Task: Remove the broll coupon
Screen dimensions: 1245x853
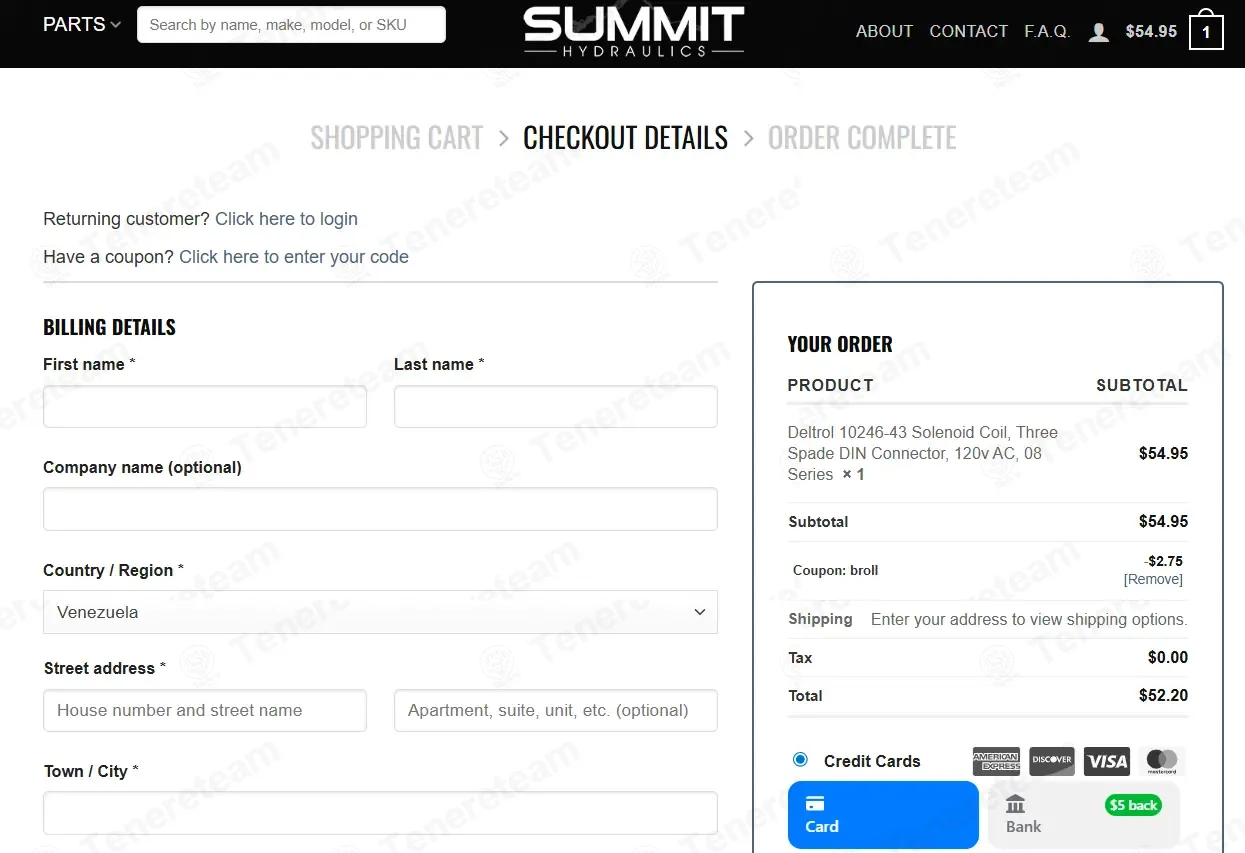Action: [x=1153, y=580]
